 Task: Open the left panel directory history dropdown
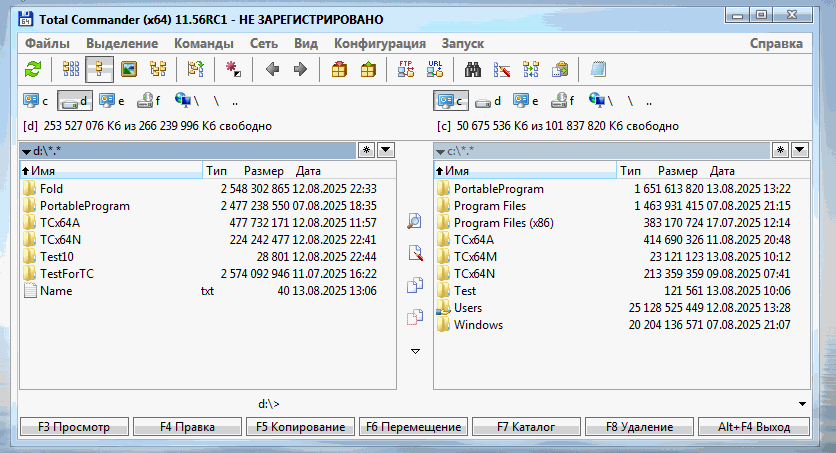386,151
